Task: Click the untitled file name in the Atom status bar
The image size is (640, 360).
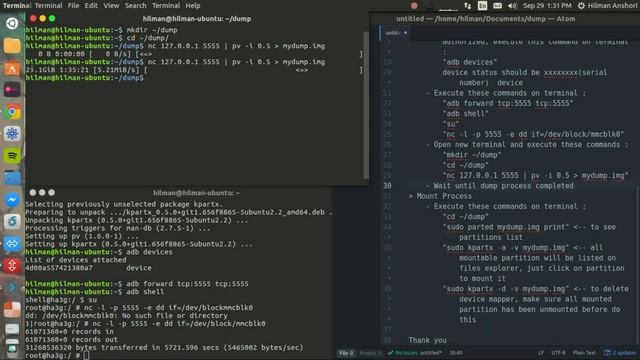Action: [431, 353]
